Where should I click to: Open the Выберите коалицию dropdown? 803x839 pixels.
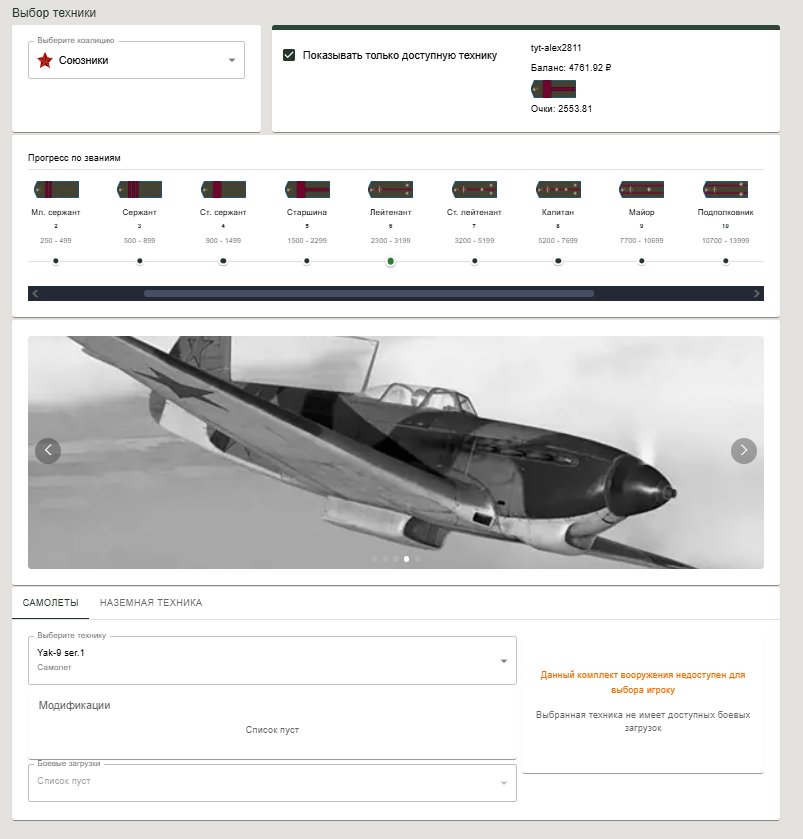(136, 60)
